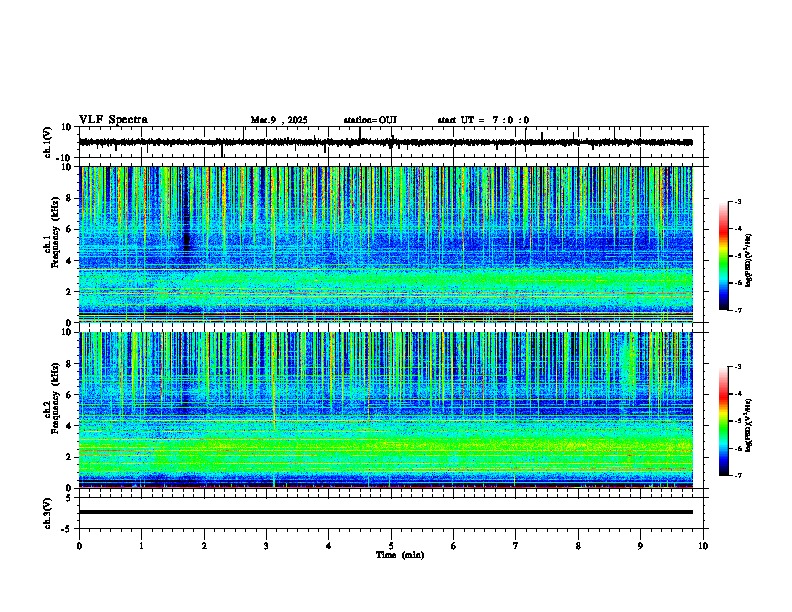
Task: Click the "start UT = 7 : 0 : 0" text
Action: coord(483,120)
